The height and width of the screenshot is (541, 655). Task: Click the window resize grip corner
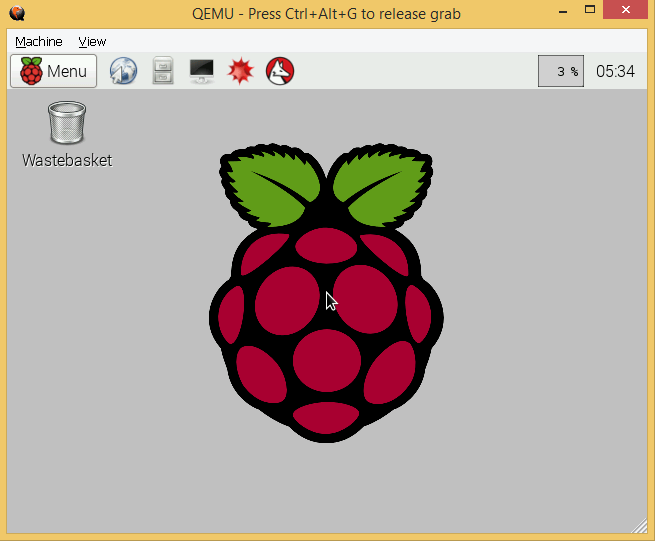point(639,526)
